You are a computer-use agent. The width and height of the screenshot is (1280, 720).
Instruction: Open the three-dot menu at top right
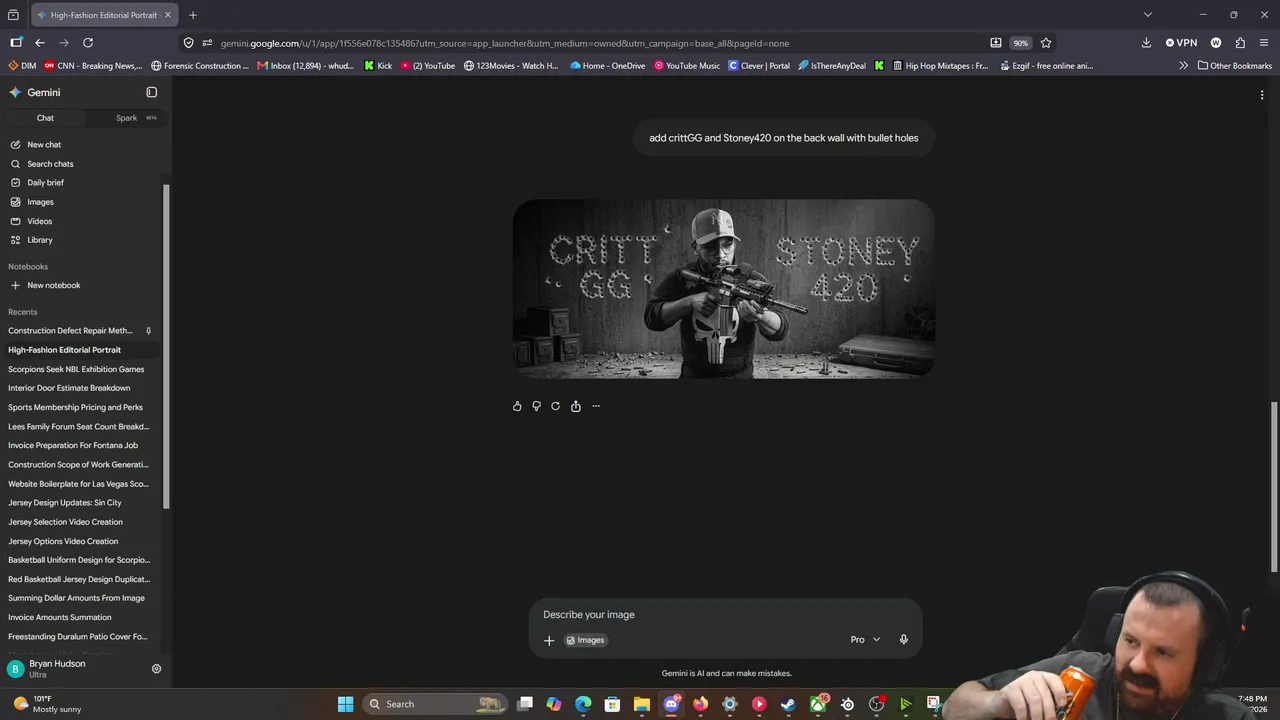[x=1262, y=95]
